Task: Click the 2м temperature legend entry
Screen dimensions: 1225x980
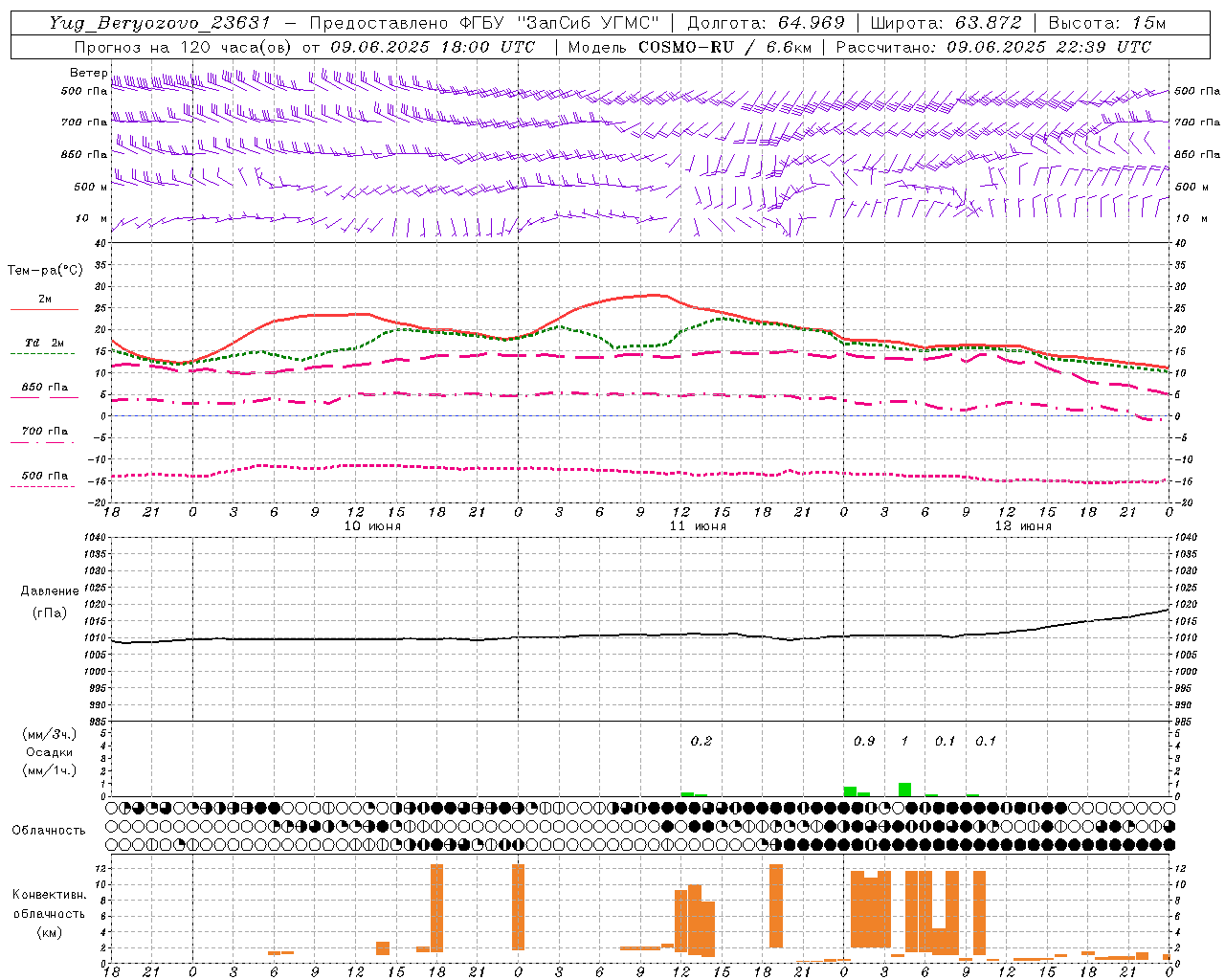Action: pos(45,299)
